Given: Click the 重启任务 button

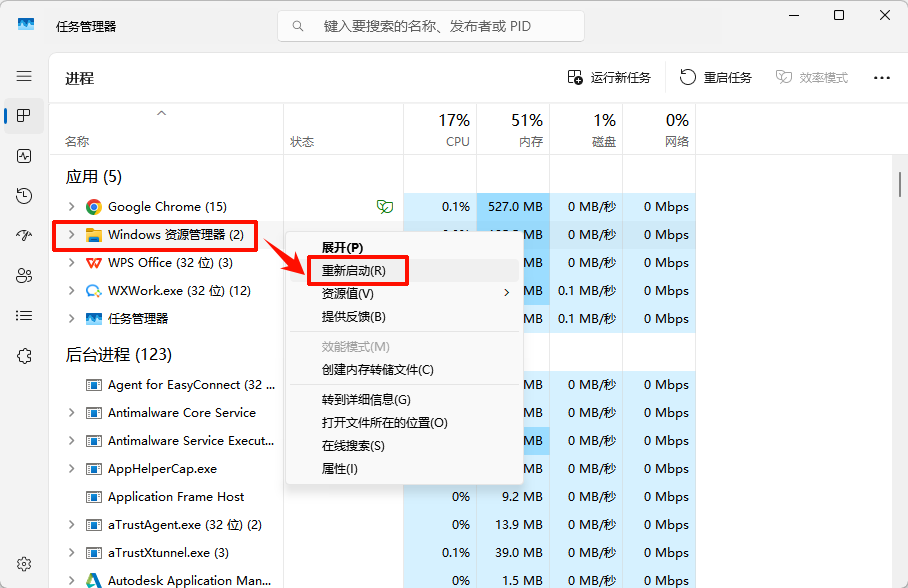Looking at the screenshot, I should click(x=716, y=77).
